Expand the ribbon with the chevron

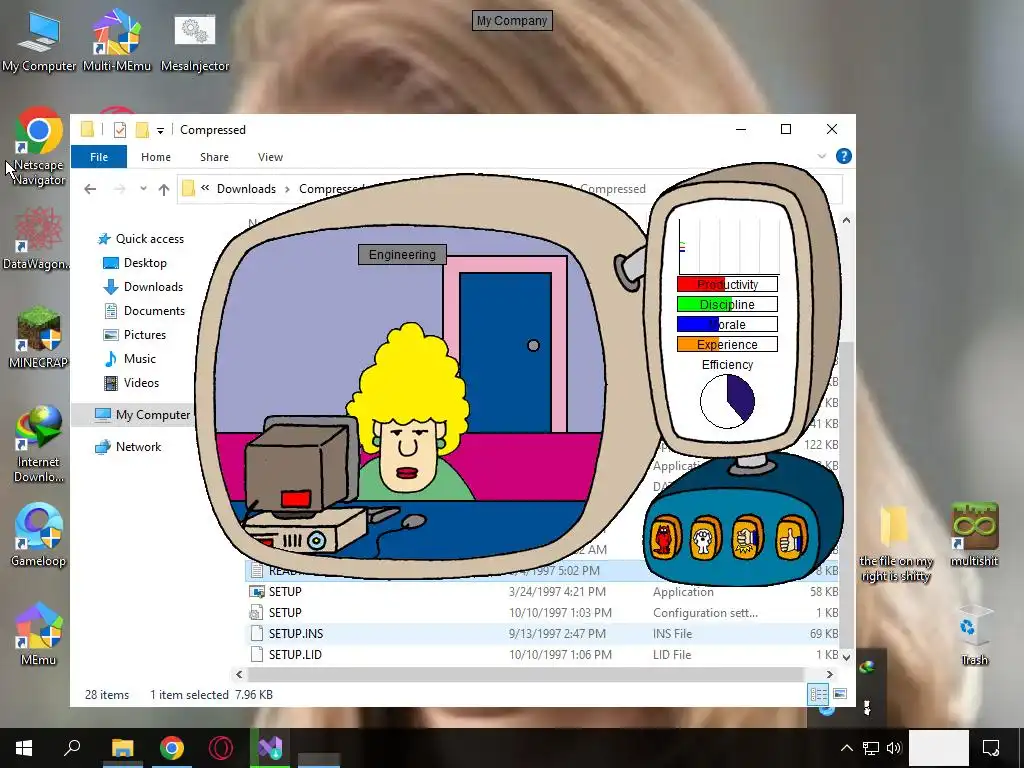pos(822,156)
